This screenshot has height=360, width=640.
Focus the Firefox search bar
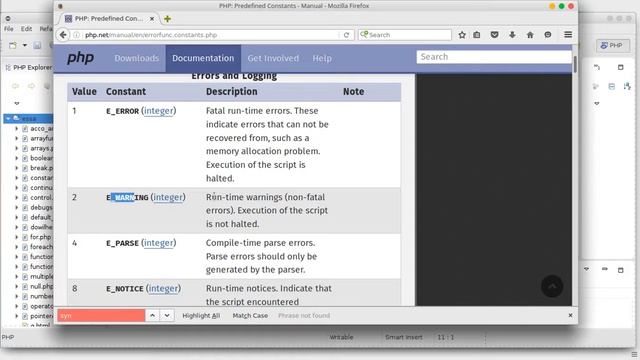pyautogui.click(x=405, y=35)
